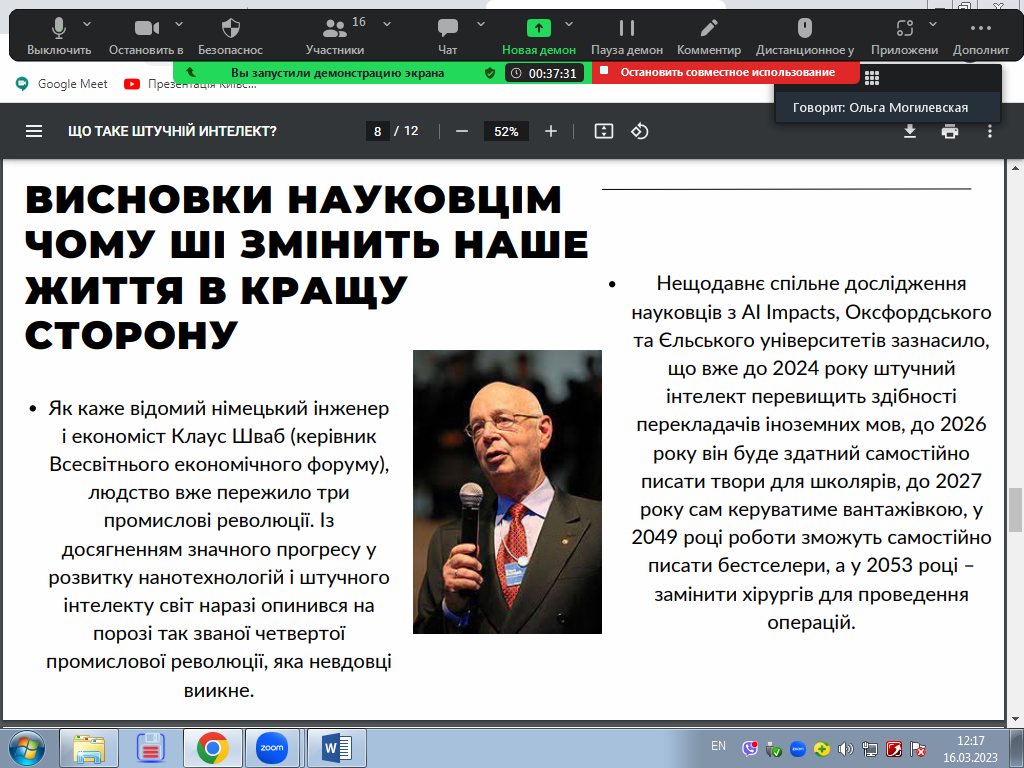
Task: Open Участники participants panel
Action: (x=335, y=36)
